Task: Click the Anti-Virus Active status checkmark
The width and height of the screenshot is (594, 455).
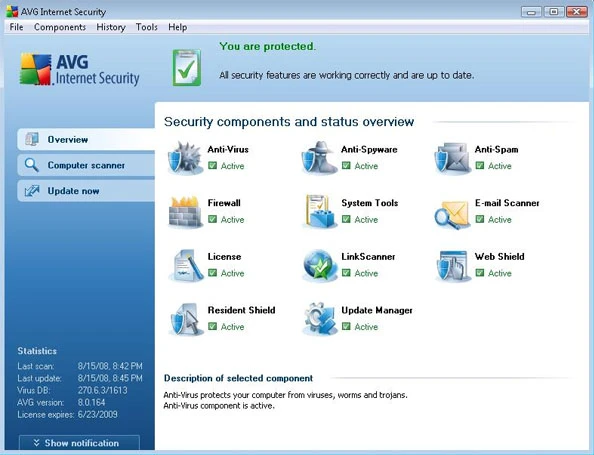Action: pos(213,166)
